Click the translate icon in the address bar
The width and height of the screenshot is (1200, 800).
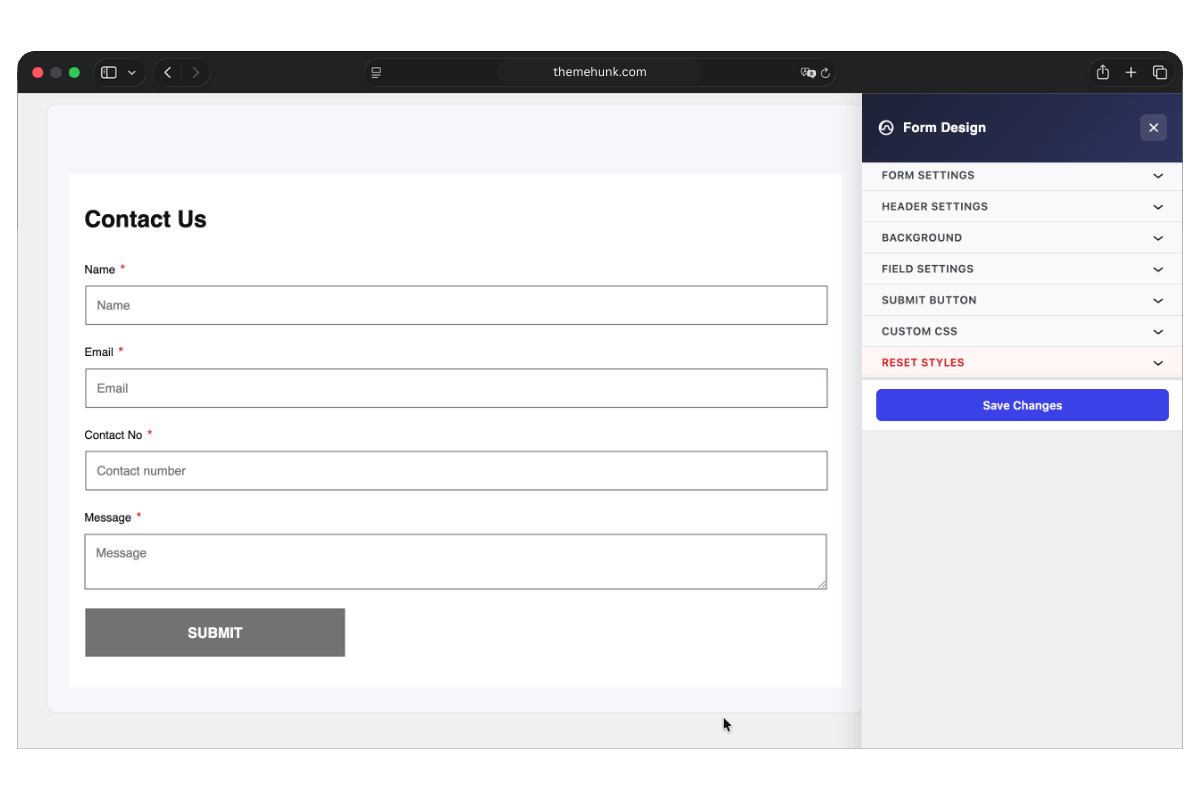pyautogui.click(x=807, y=73)
